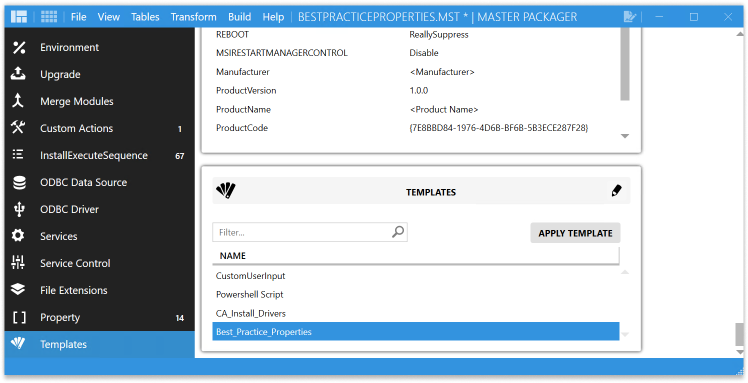Click the templates list up scroll arrow
748x383 pixels.
(x=624, y=272)
